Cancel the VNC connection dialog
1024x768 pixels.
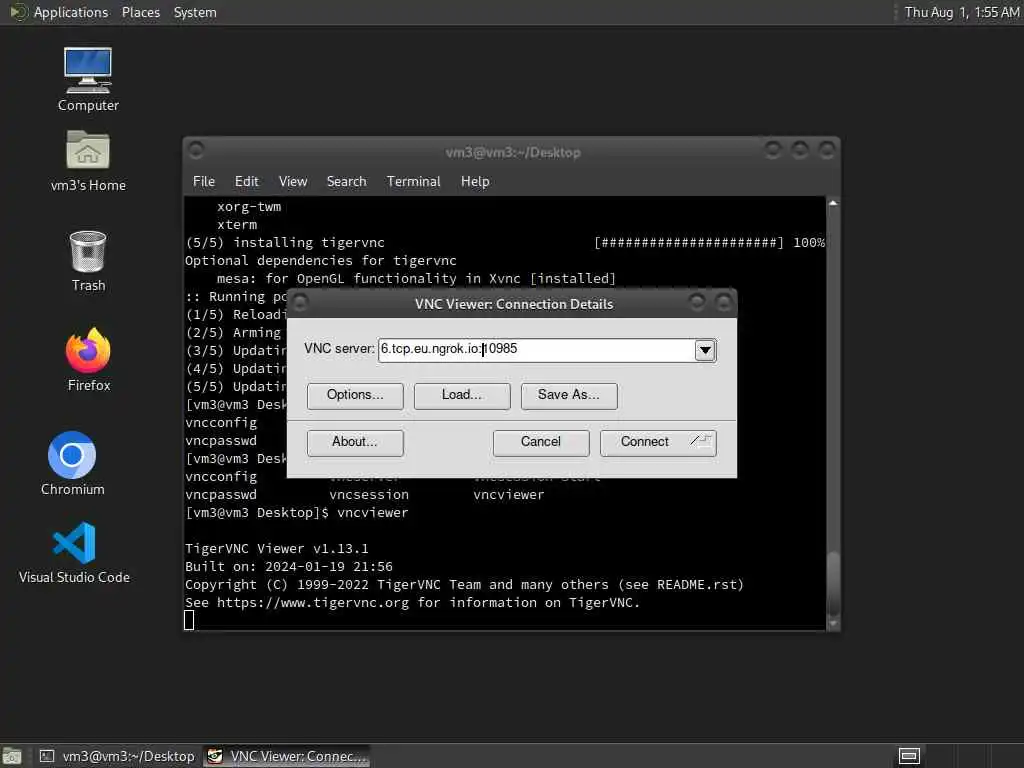pos(541,443)
